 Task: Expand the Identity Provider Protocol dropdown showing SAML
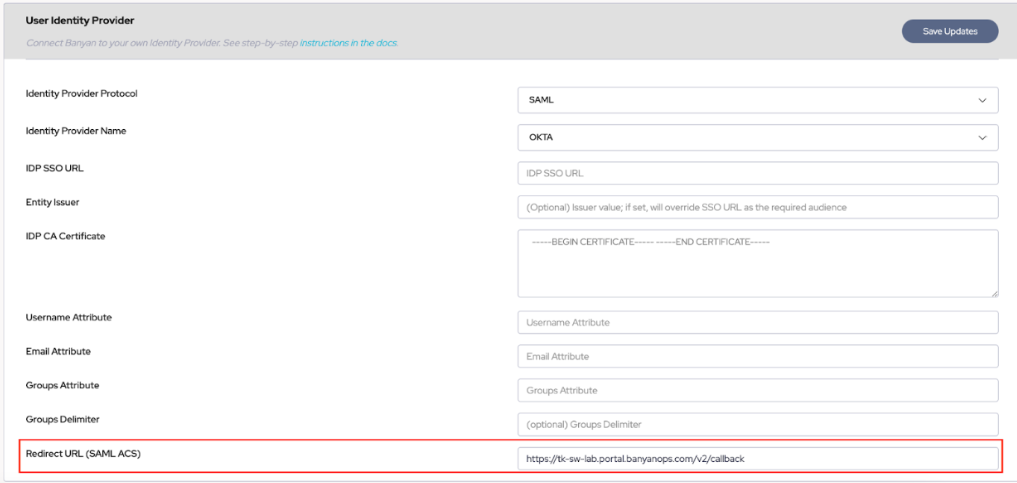(x=757, y=100)
